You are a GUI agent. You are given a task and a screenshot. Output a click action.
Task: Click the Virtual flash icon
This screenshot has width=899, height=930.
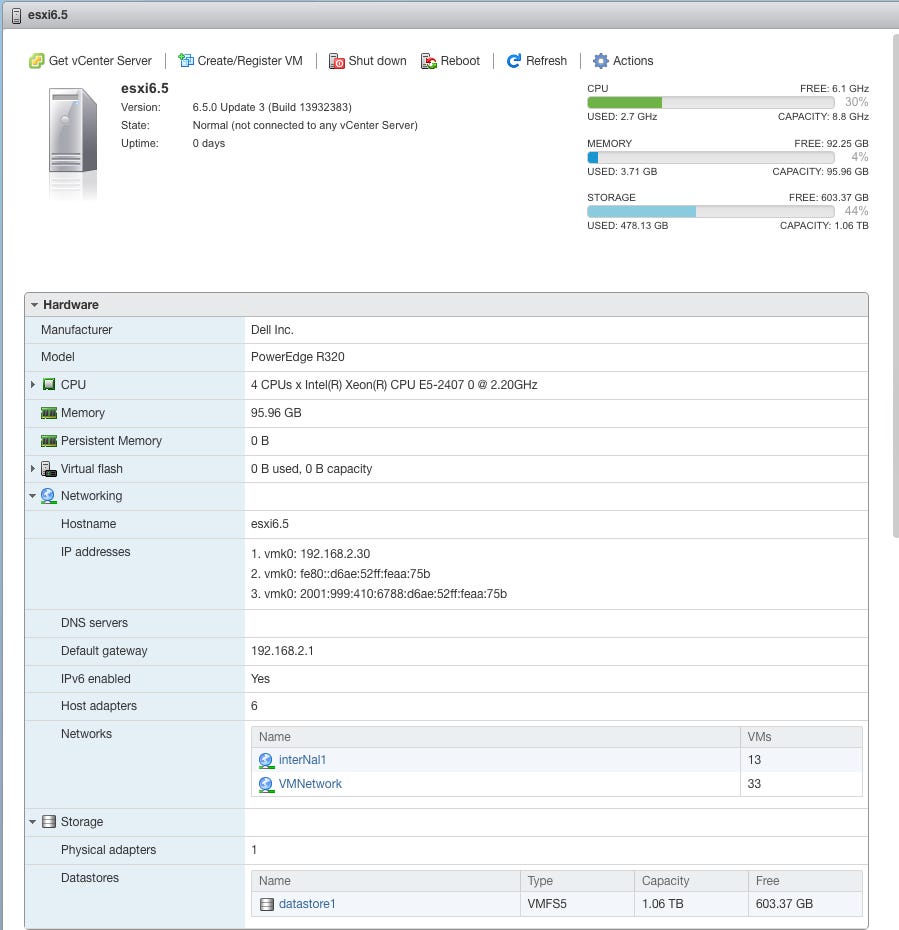[49, 469]
